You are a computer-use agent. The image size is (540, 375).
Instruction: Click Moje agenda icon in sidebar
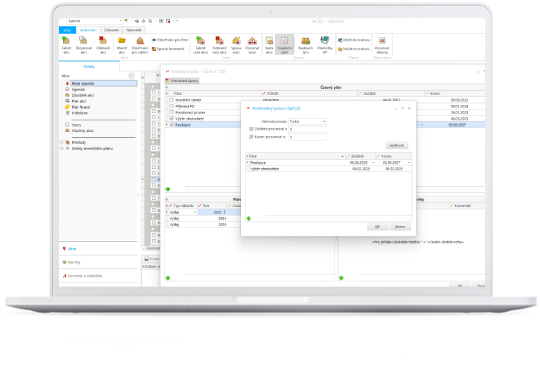click(67, 83)
